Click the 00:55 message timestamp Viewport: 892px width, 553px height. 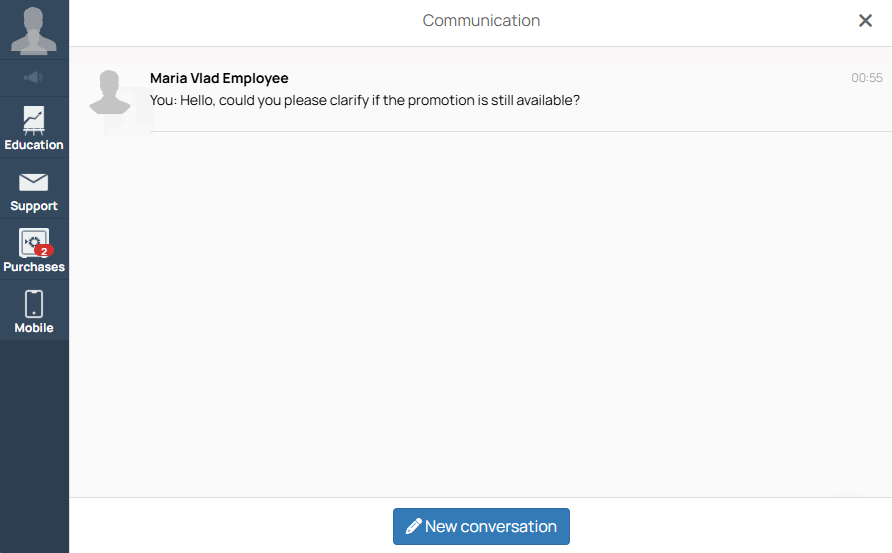[x=866, y=78]
